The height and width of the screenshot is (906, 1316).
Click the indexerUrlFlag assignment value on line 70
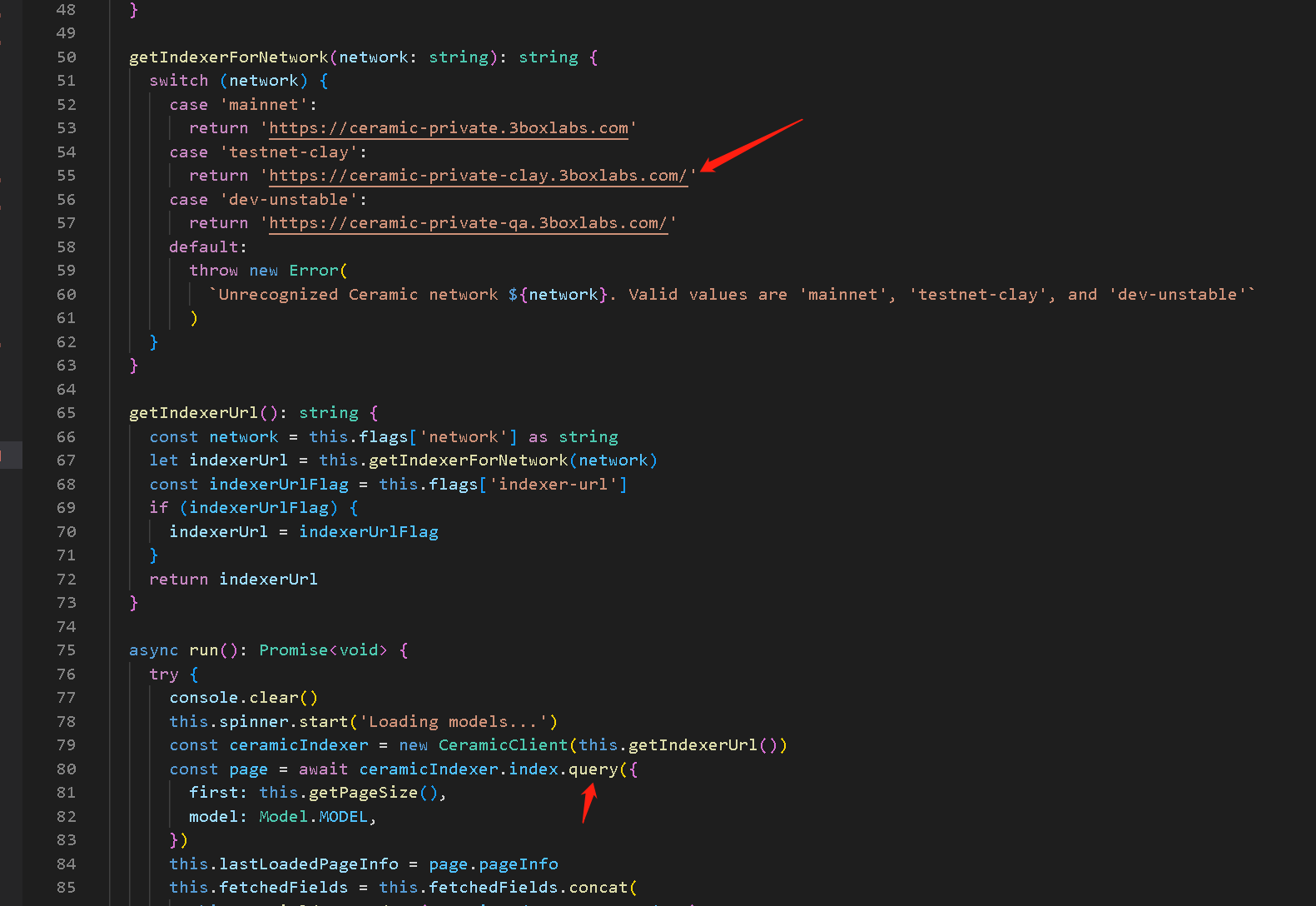[369, 532]
